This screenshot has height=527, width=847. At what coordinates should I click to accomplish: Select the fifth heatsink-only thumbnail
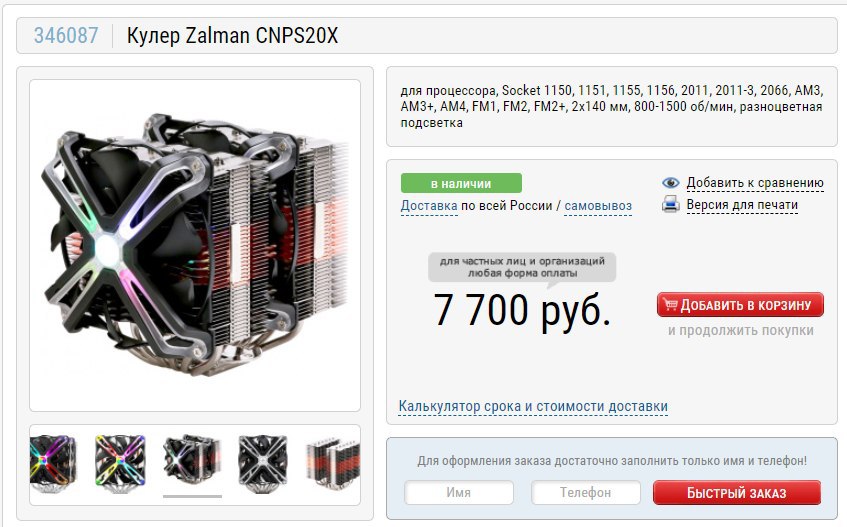pos(332,464)
